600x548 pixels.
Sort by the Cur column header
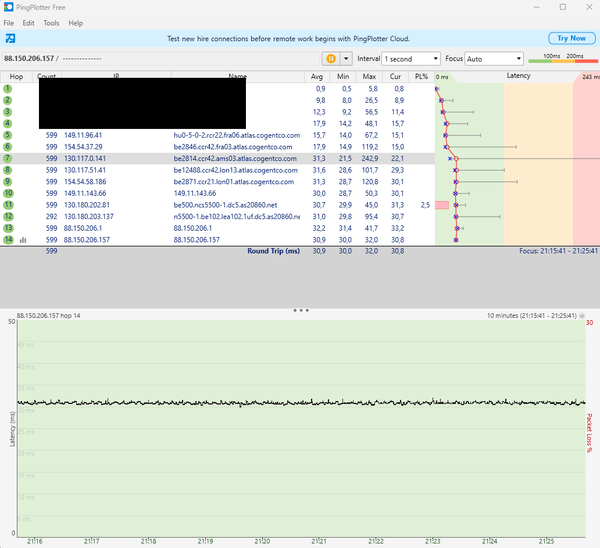pyautogui.click(x=395, y=77)
